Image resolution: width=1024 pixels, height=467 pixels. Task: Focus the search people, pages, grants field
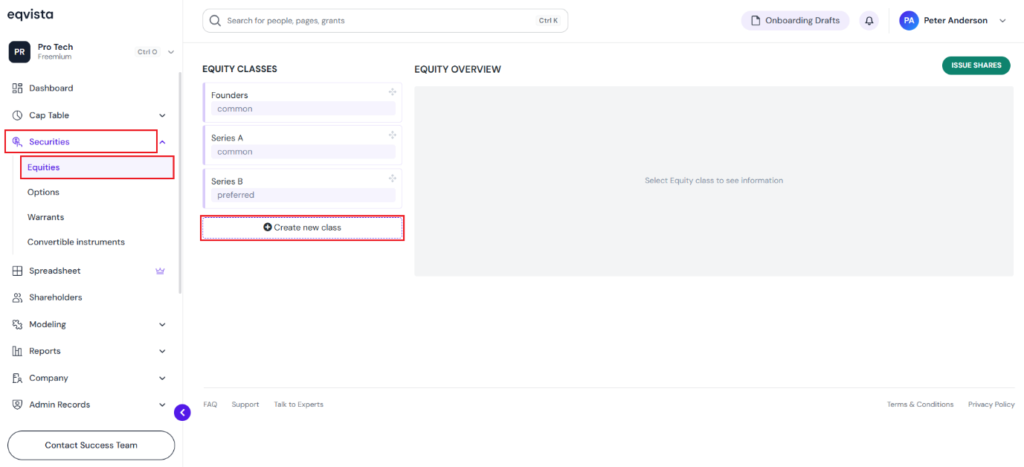point(385,21)
